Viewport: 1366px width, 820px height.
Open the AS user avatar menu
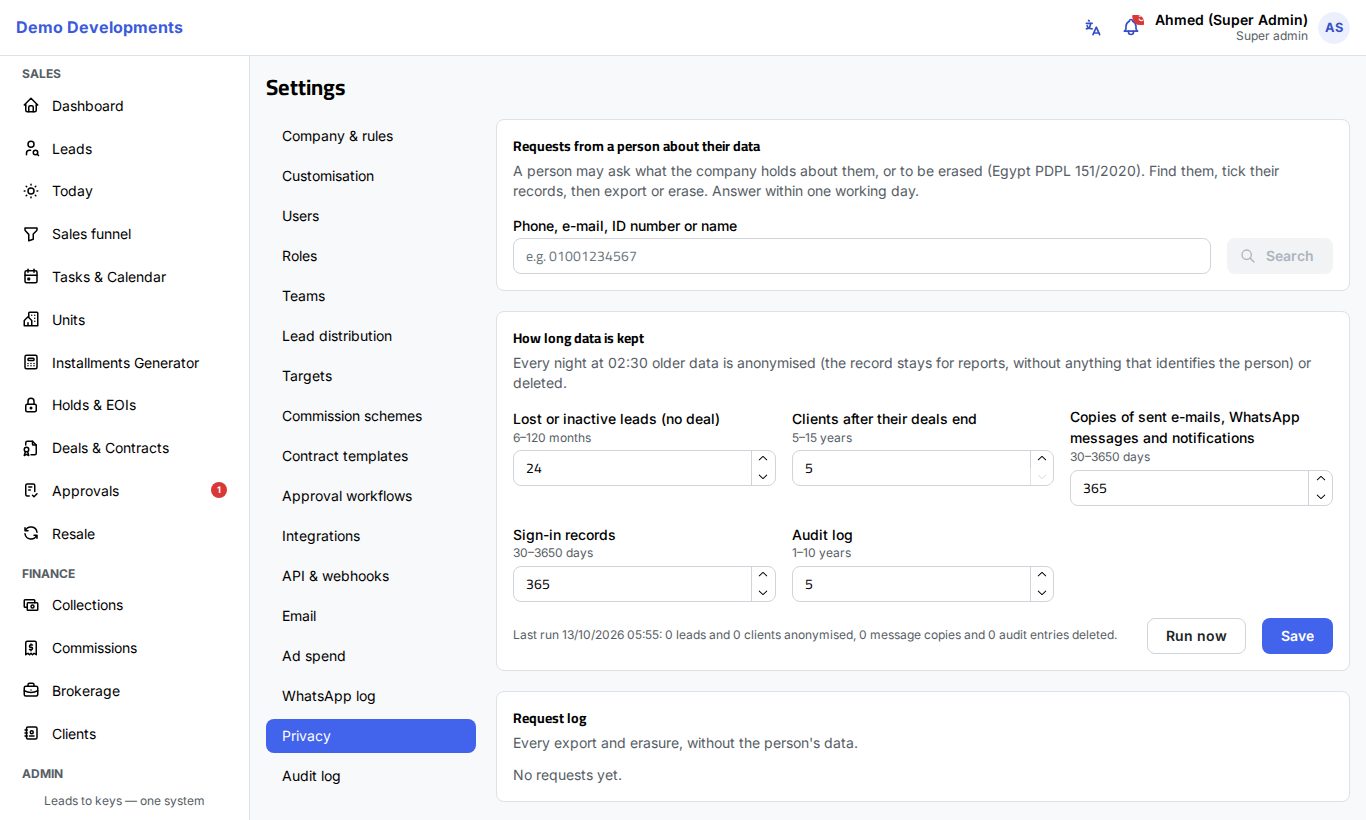(x=1334, y=28)
